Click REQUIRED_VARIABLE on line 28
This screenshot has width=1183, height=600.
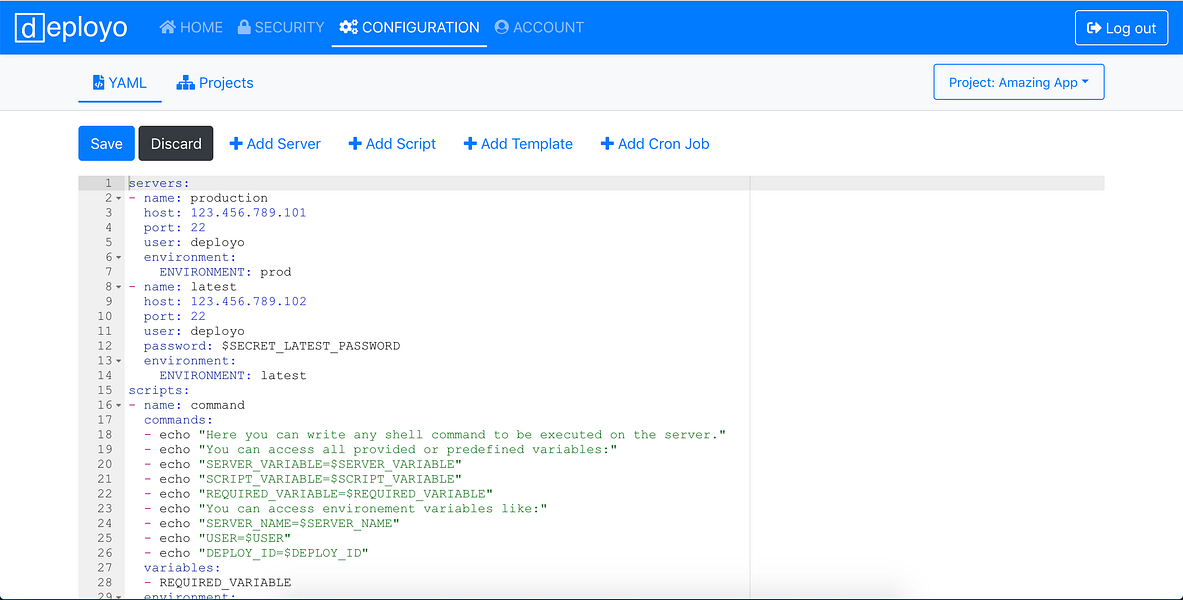[x=225, y=583]
